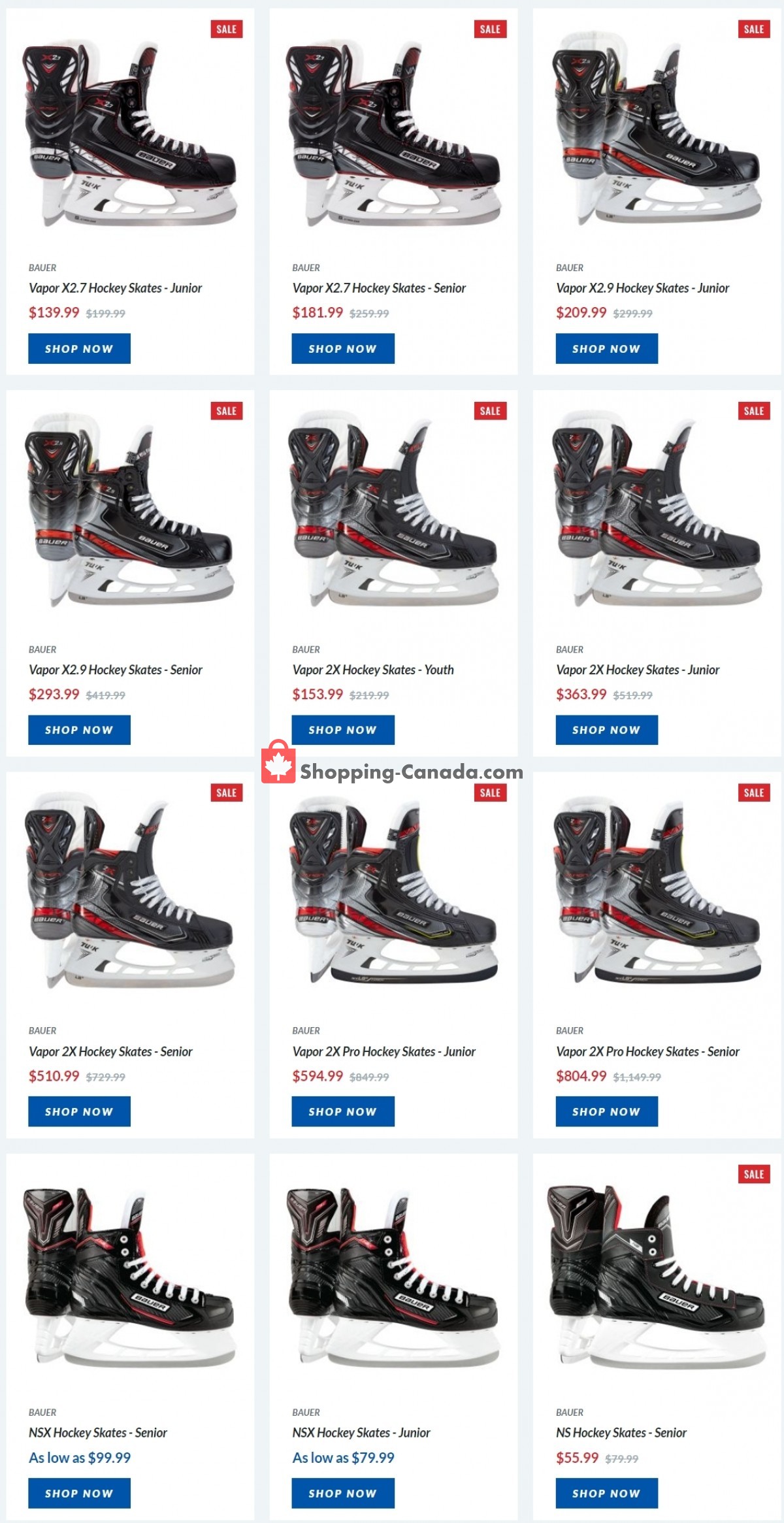Image resolution: width=784 pixels, height=1523 pixels.
Task: Open Vapor 2X Hockey Skates - Junior title
Action: [x=638, y=670]
